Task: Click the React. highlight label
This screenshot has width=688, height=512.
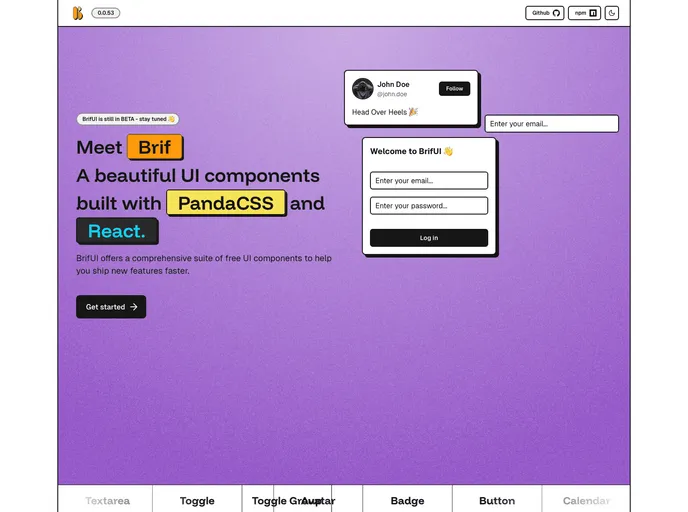Action: coord(117,231)
